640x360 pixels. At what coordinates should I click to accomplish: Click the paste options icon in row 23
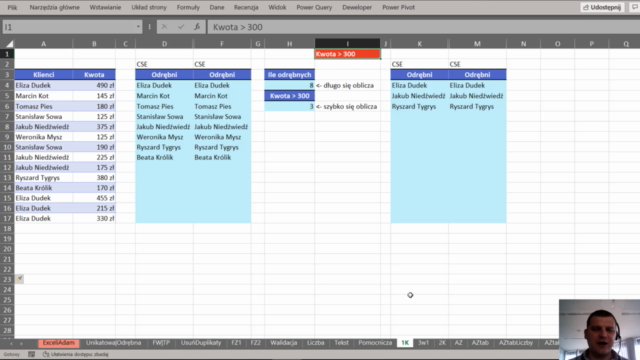tap(19, 279)
